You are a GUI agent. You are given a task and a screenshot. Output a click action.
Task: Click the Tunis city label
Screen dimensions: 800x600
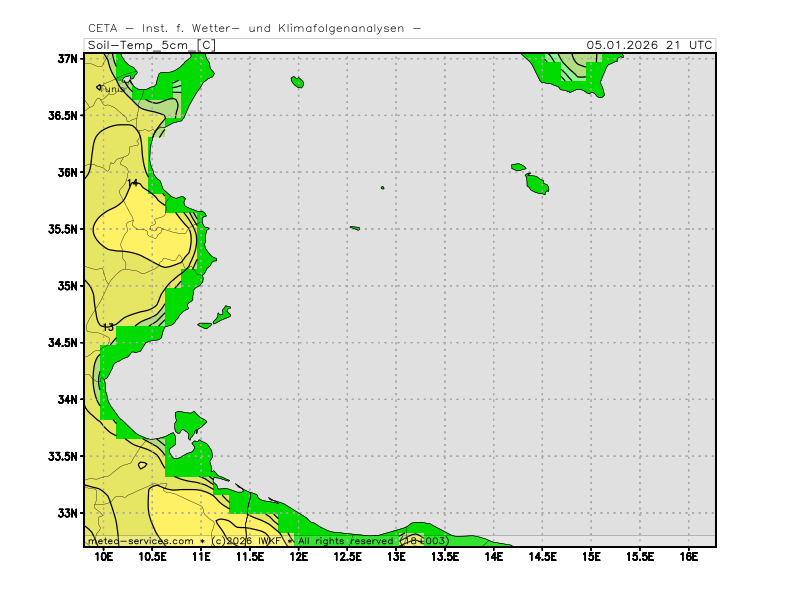(x=113, y=89)
